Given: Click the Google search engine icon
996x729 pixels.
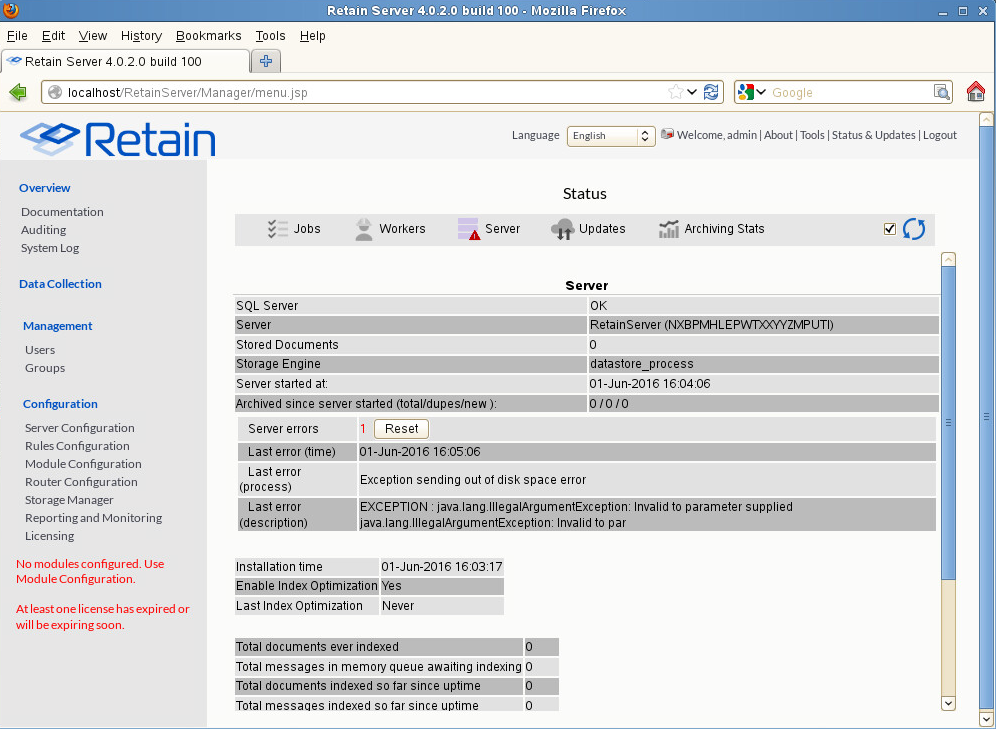Looking at the screenshot, I should coord(746,92).
